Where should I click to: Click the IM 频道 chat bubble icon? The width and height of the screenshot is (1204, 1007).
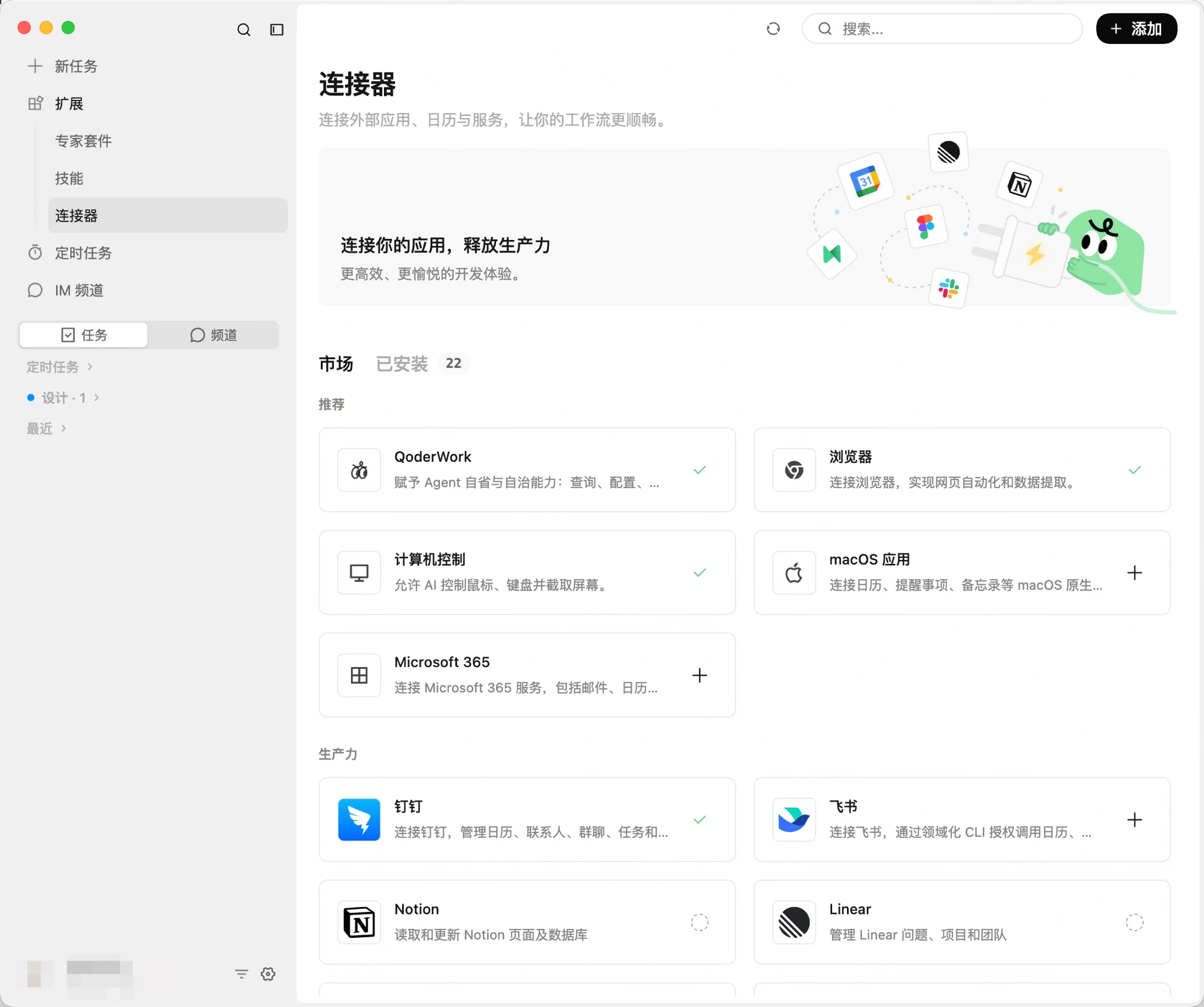[x=35, y=290]
